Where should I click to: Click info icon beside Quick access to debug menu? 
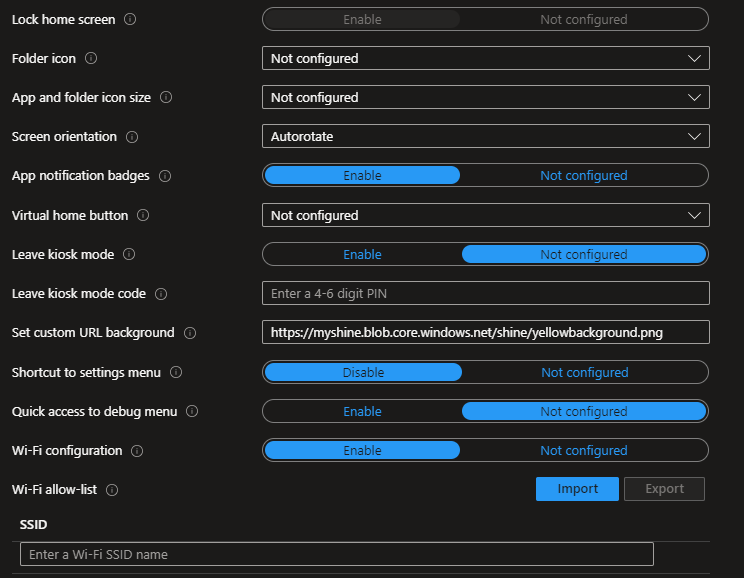(x=192, y=411)
